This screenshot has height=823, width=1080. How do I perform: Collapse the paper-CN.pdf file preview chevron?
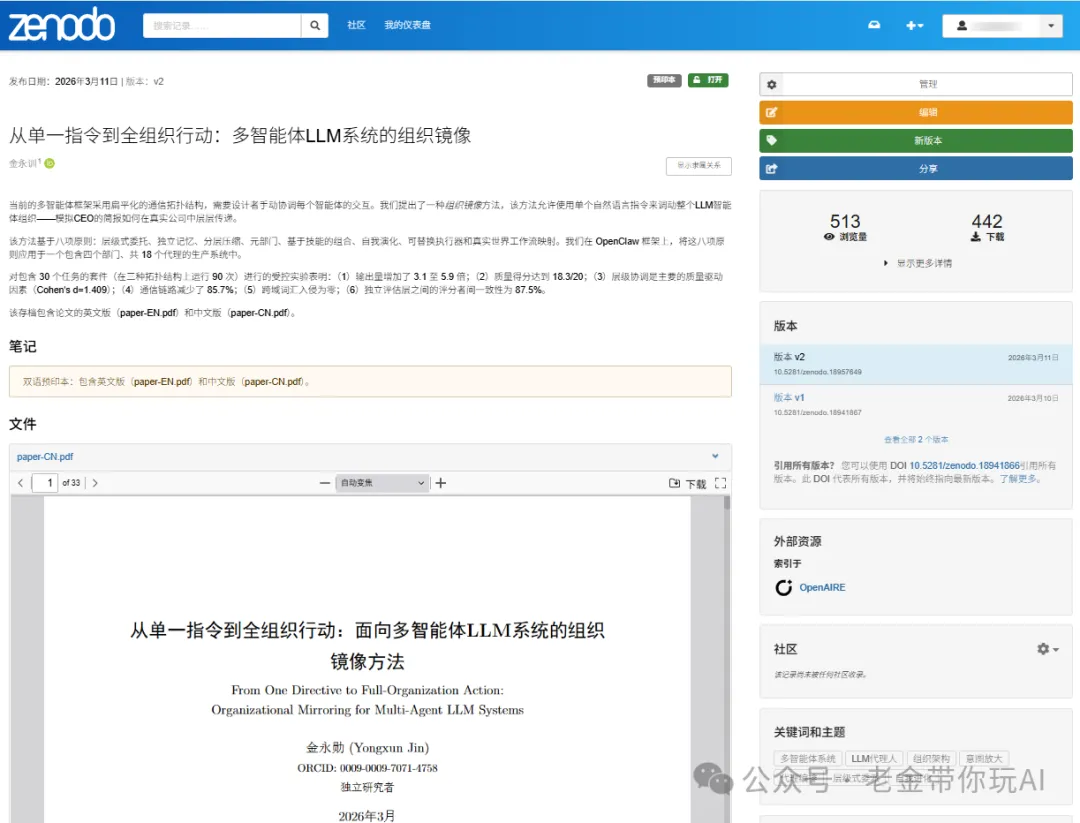[715, 456]
